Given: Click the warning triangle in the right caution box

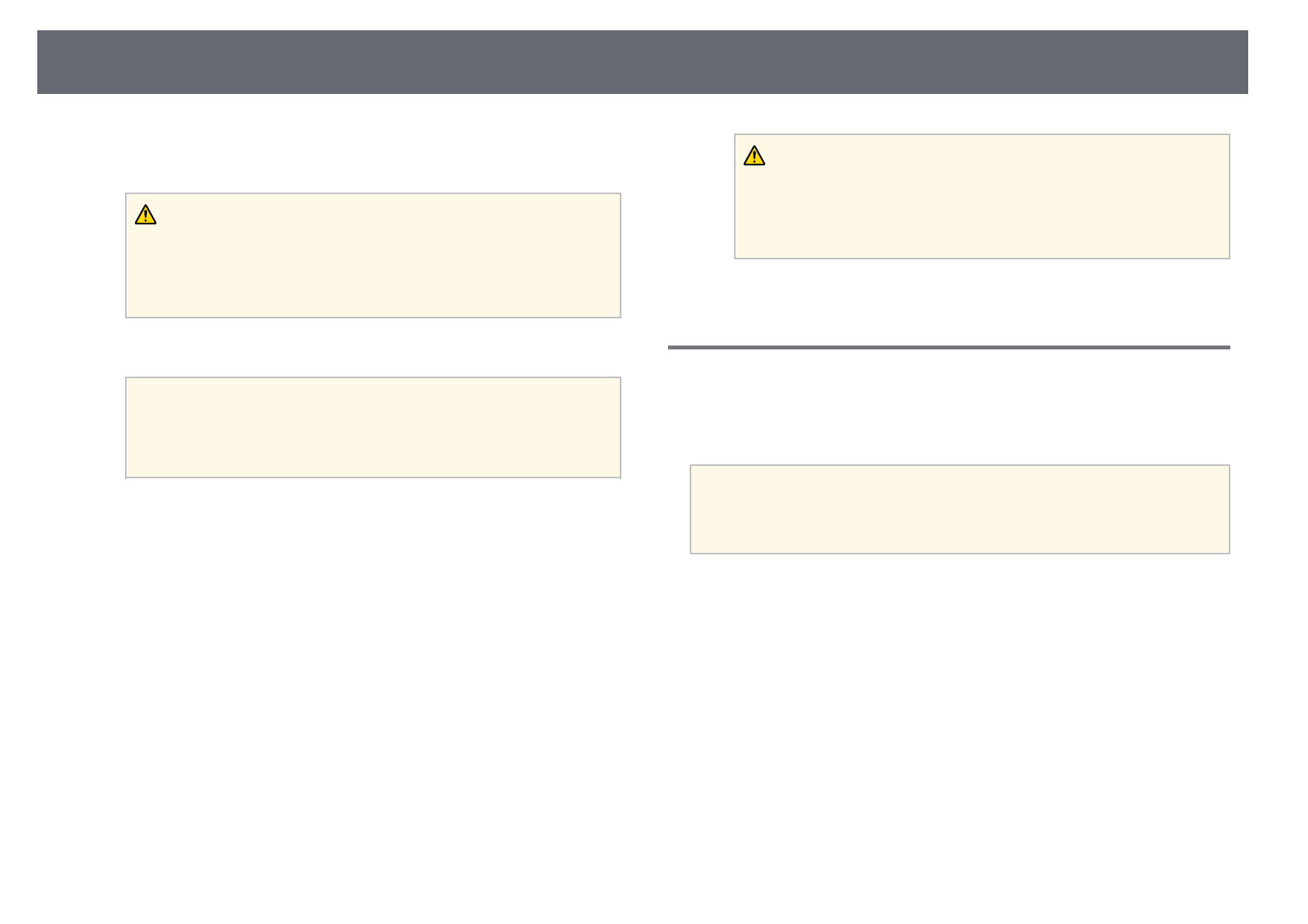Looking at the screenshot, I should (x=754, y=156).
